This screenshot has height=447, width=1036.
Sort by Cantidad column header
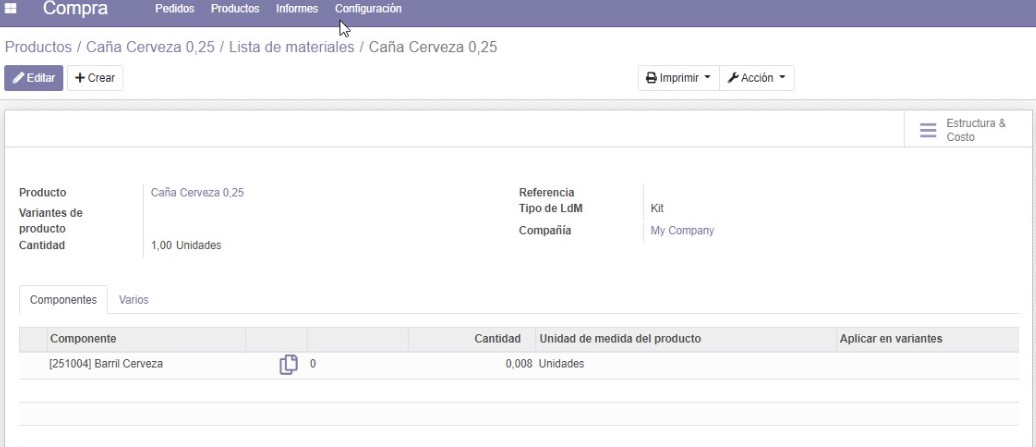tap(472, 339)
